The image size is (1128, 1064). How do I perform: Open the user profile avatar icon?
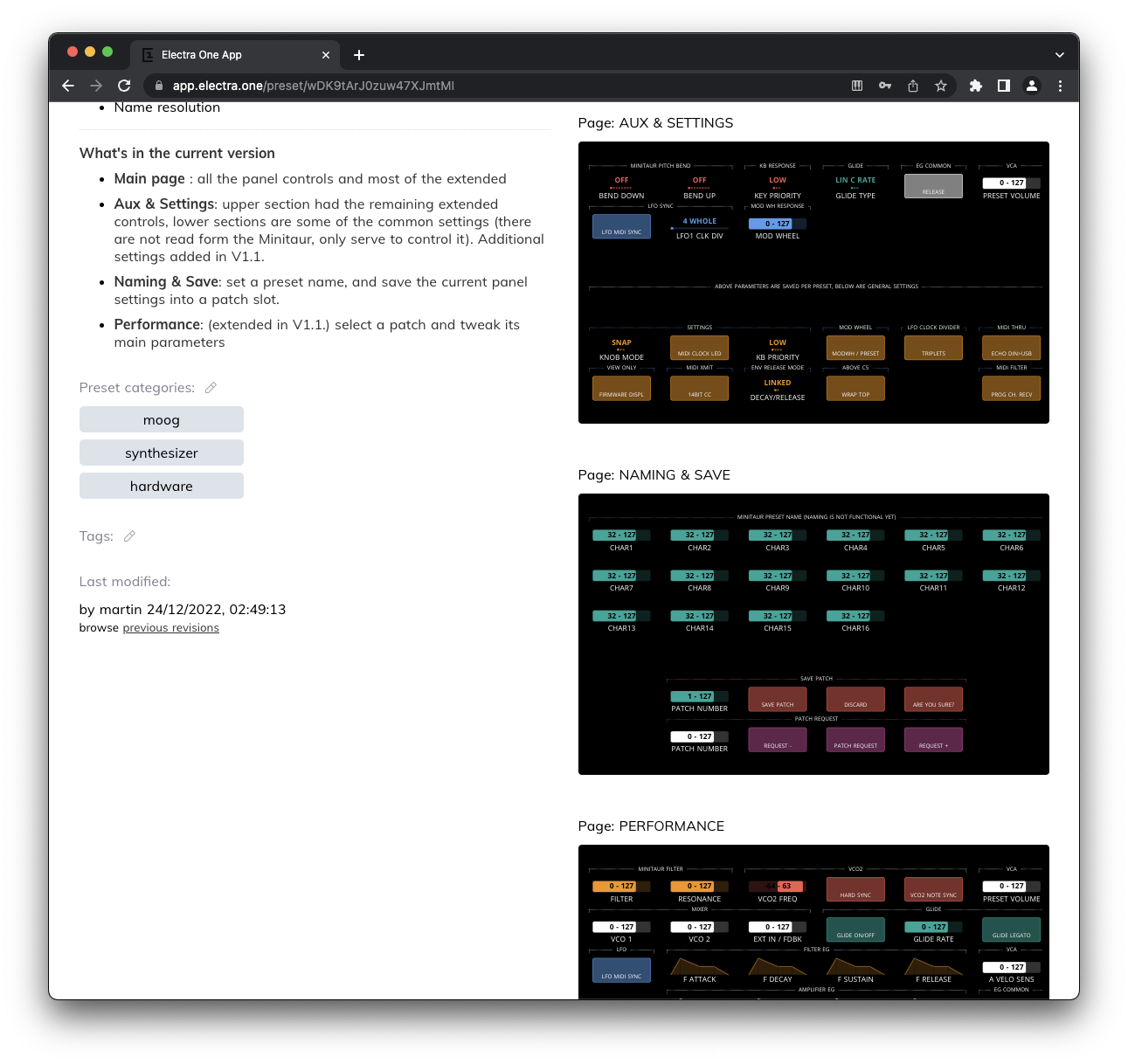coord(1032,86)
